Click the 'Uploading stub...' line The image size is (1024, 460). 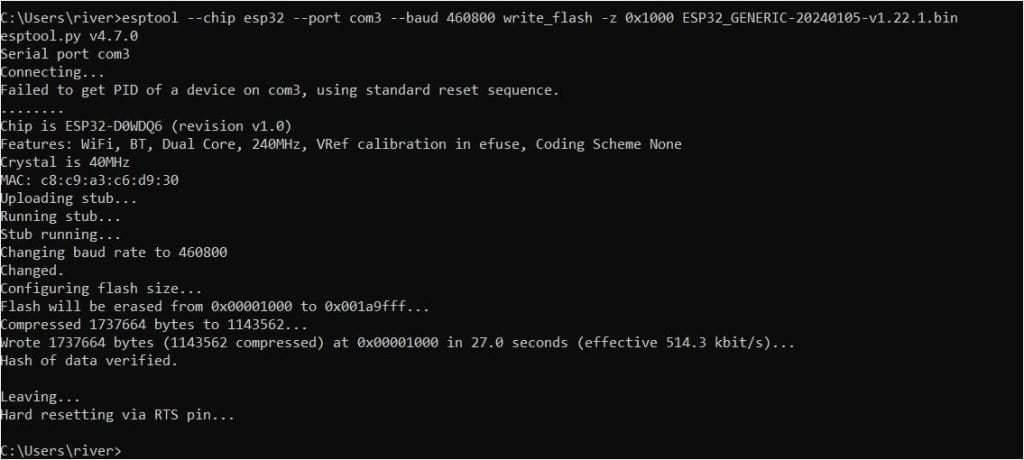62,198
